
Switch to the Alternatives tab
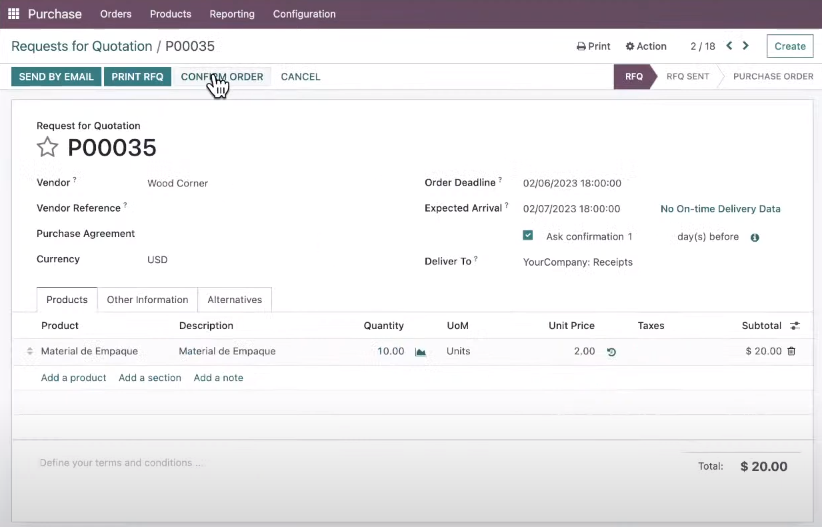[234, 299]
